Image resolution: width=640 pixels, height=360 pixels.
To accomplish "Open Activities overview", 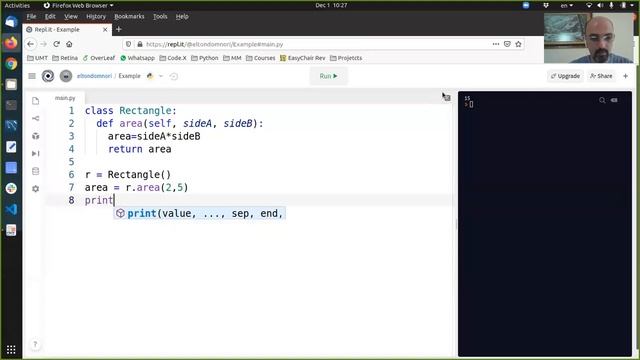I will (x=17, y=5).
